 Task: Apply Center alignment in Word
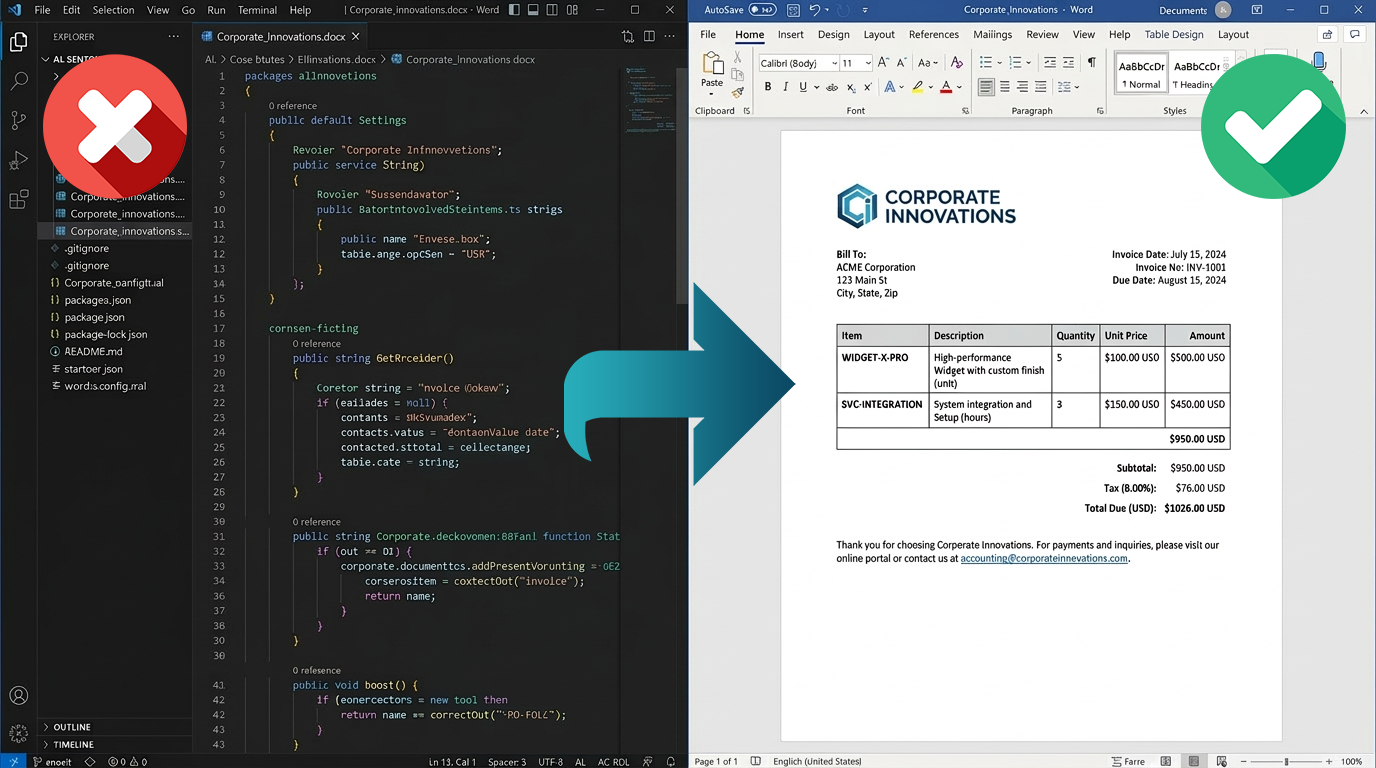[1005, 87]
